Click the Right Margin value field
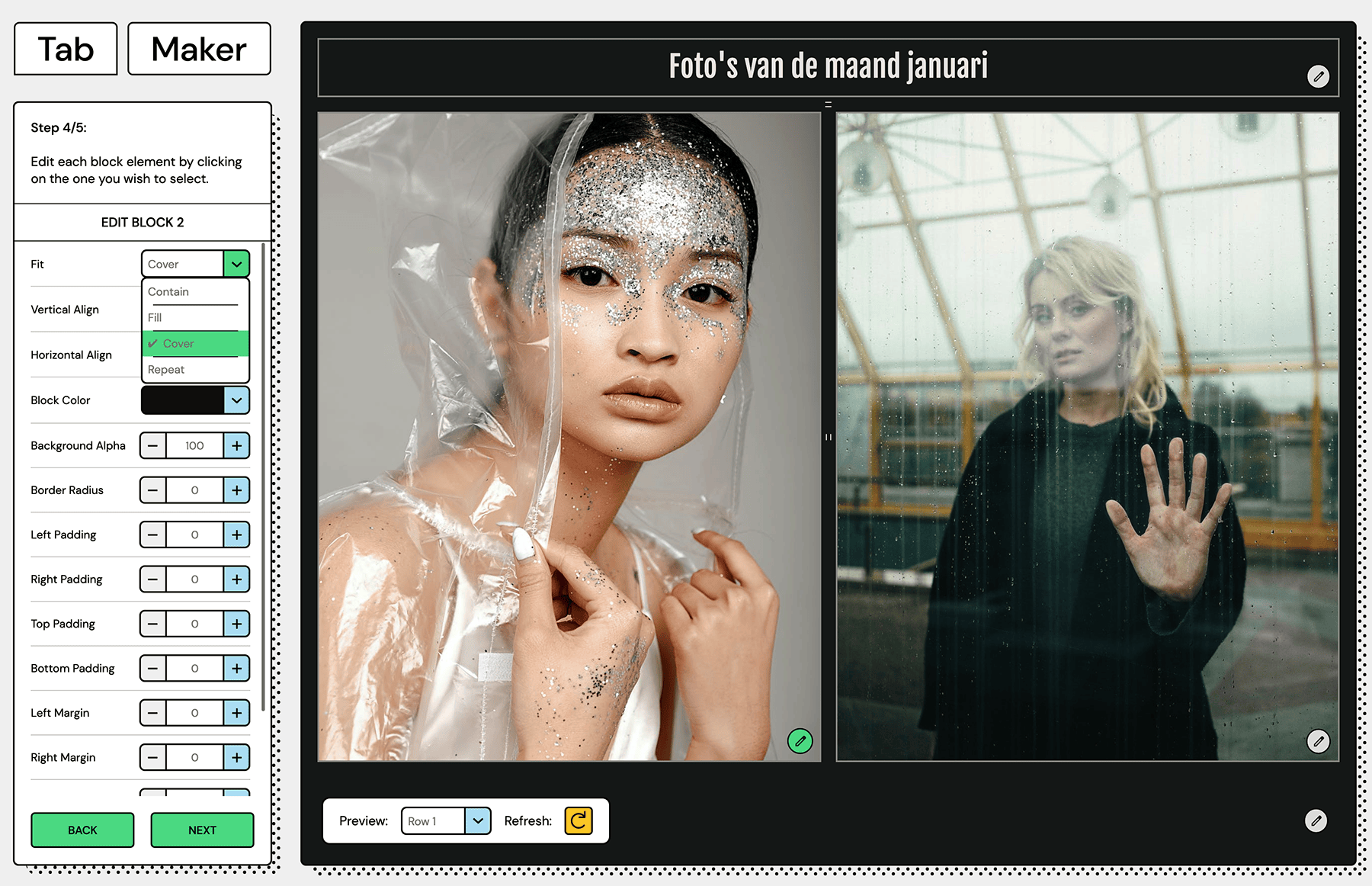Viewport: 1372px width, 886px height. [x=194, y=758]
